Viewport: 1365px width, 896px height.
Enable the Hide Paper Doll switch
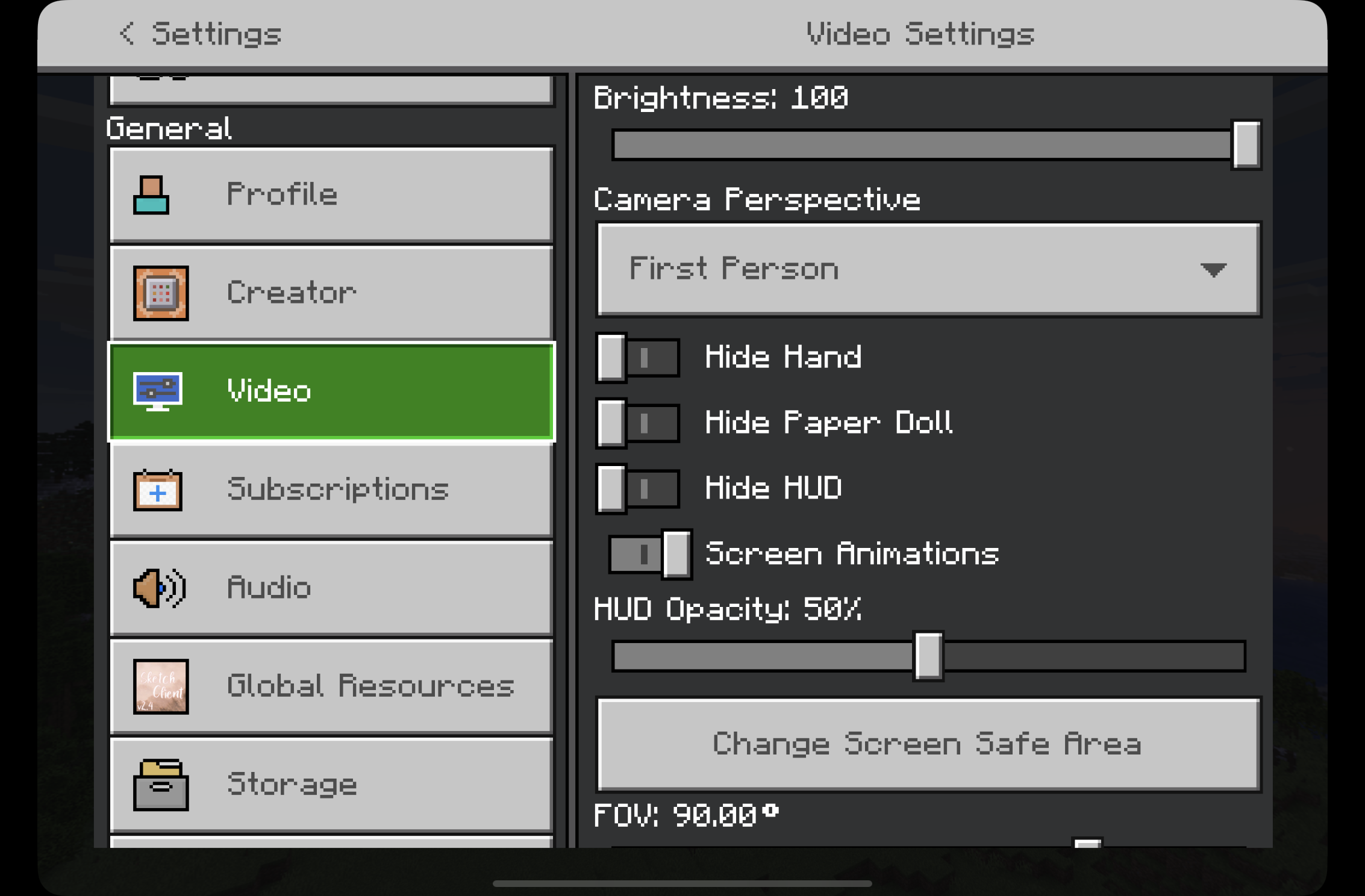pyautogui.click(x=637, y=423)
